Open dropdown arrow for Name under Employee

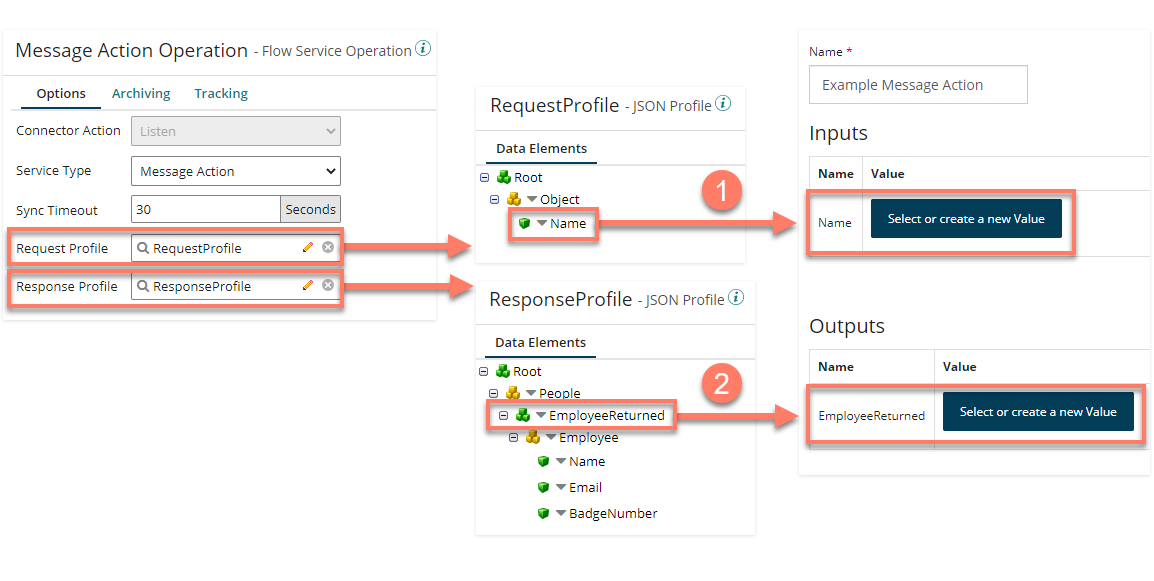click(562, 462)
